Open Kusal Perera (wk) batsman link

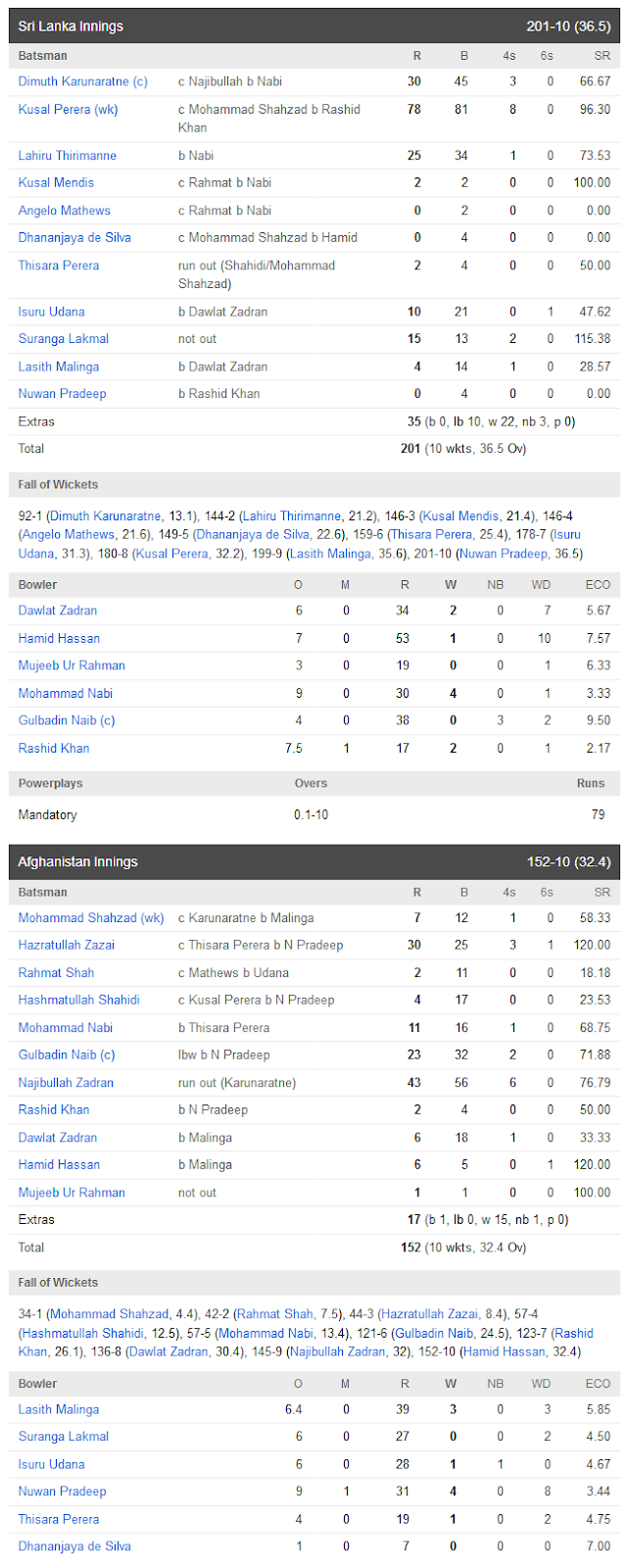[69, 110]
